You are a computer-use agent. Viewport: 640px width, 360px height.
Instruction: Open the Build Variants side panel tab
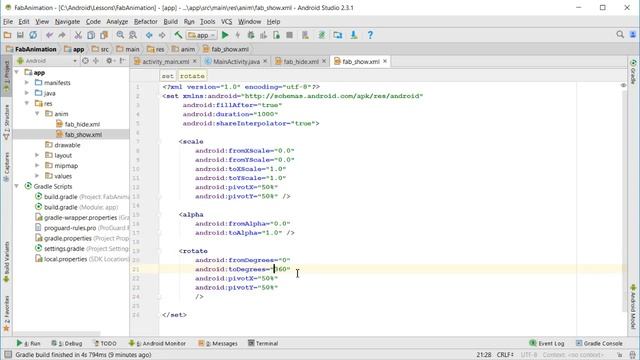[x=6, y=262]
